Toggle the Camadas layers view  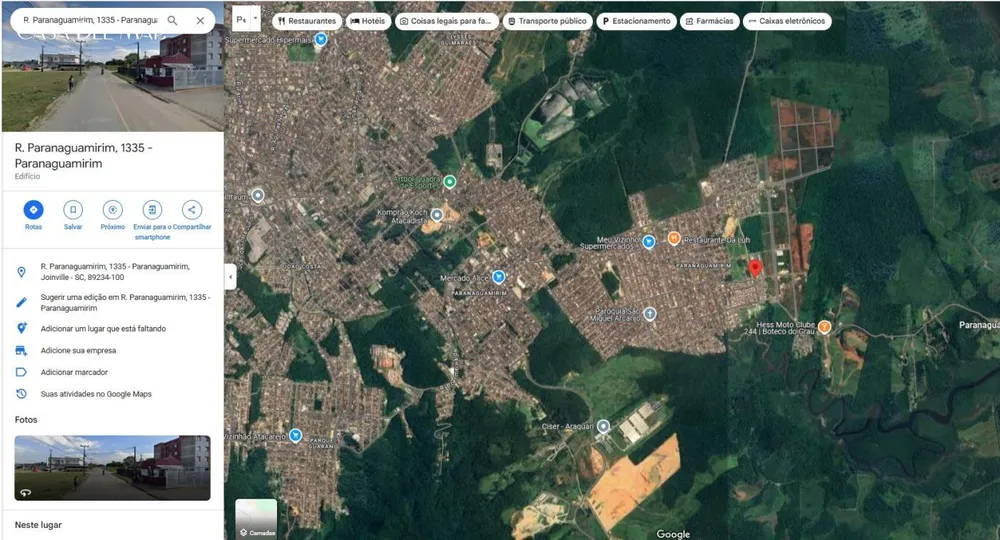256,518
